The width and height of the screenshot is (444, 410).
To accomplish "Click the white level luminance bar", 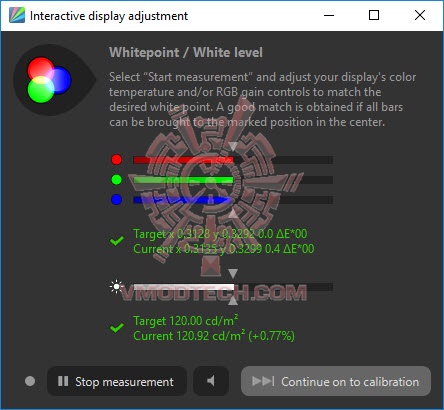I will click(233, 287).
